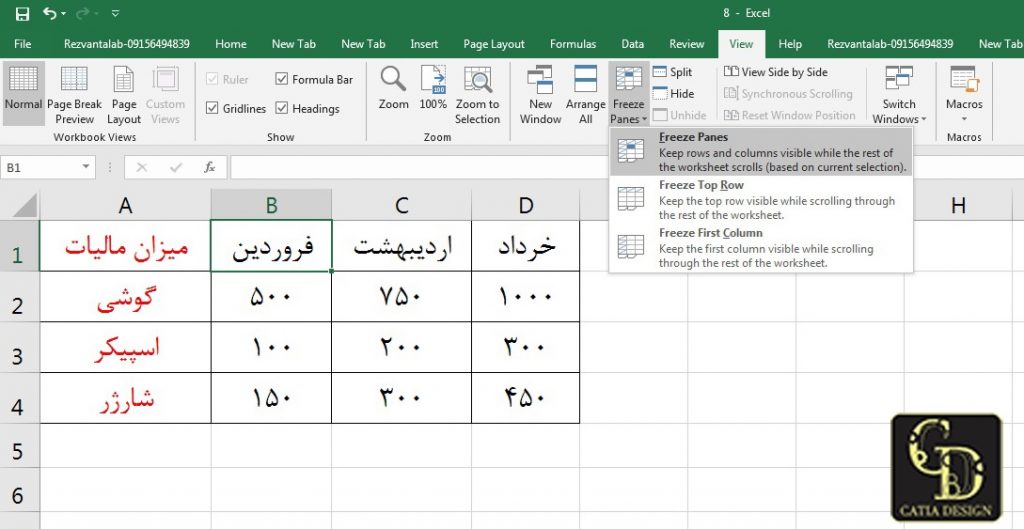Open a New Window

pos(540,93)
